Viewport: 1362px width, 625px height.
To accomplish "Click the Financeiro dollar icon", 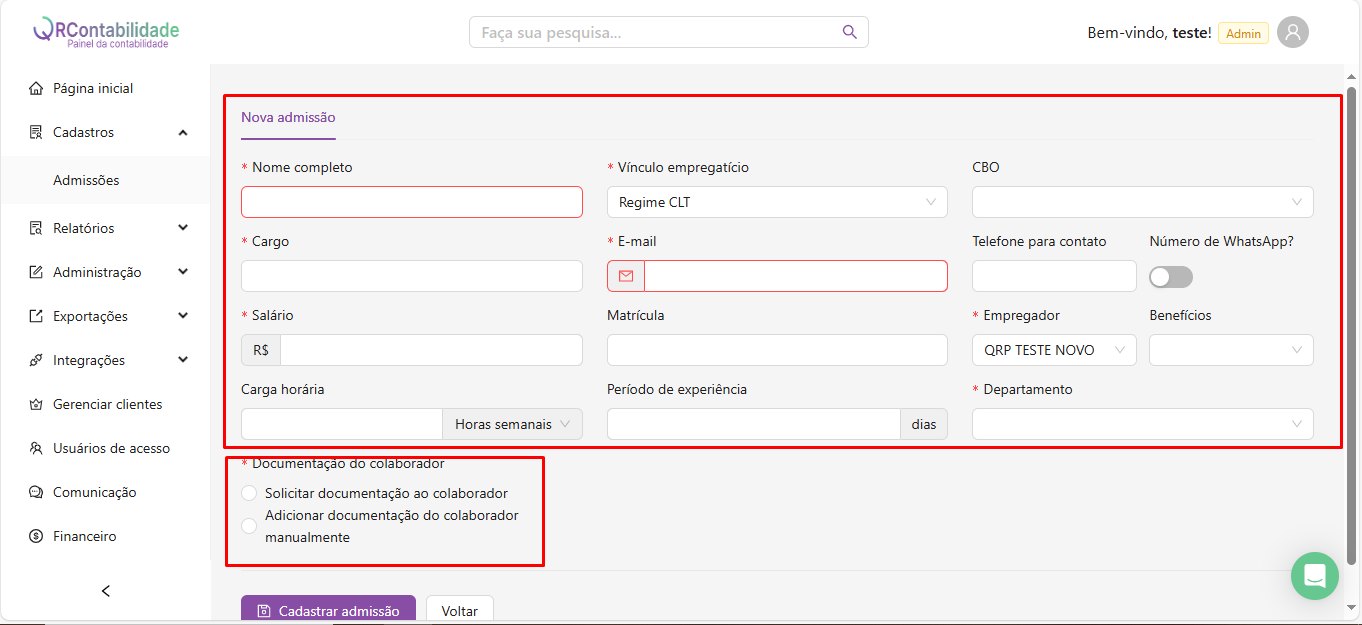I will pyautogui.click(x=36, y=536).
